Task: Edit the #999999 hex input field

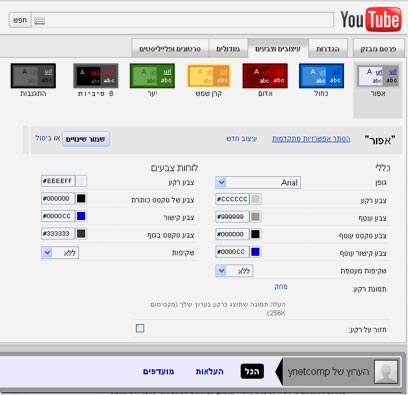Action: (232, 217)
